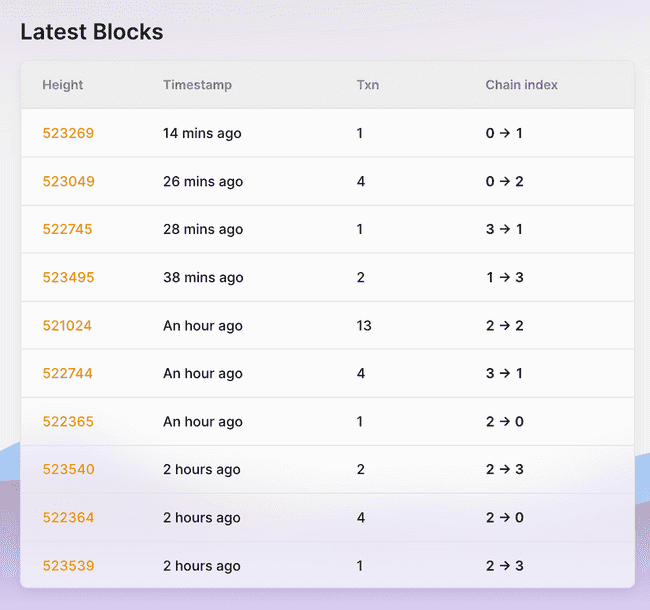650x610 pixels.
Task: View block 523540 details
Action: pyautogui.click(x=68, y=469)
